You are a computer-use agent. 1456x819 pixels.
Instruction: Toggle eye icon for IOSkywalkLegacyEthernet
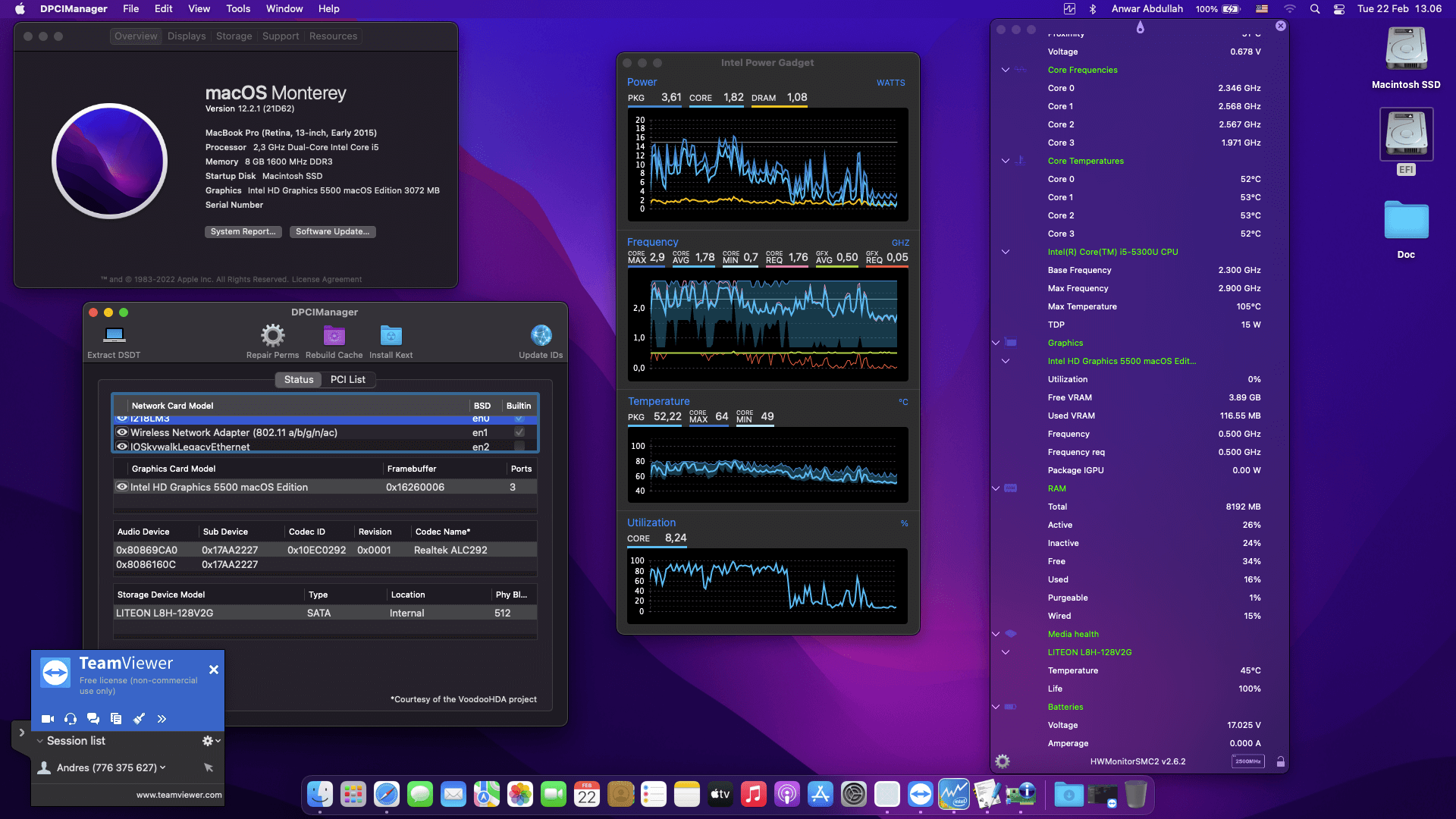pos(121,447)
